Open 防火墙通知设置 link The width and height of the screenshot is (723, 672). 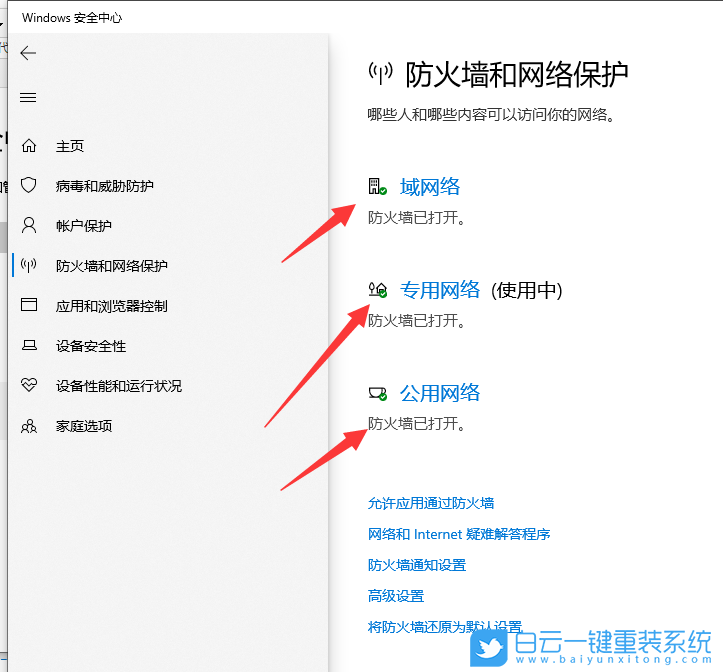(x=417, y=565)
